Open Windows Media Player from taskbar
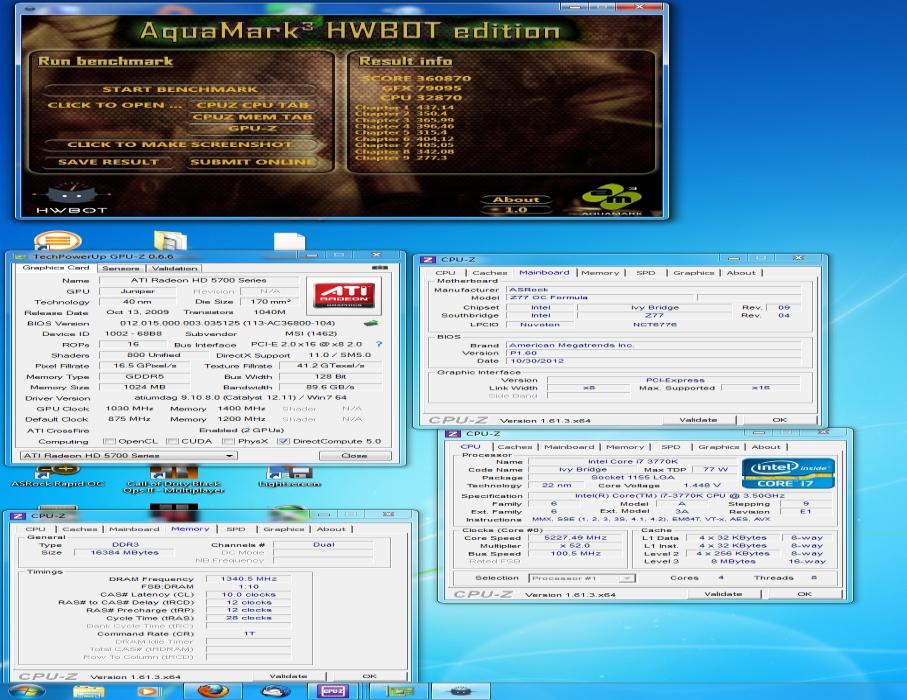This screenshot has width=907, height=700. tap(149, 691)
